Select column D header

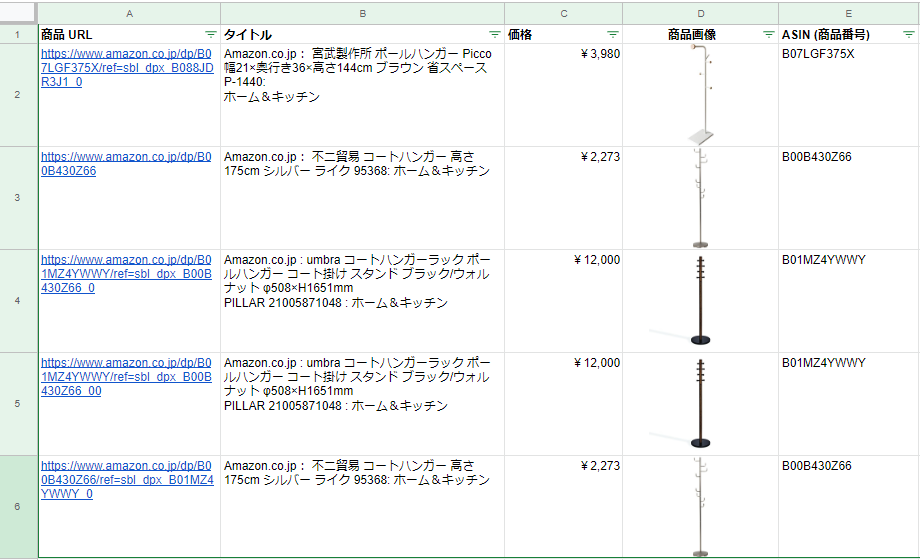coord(701,14)
